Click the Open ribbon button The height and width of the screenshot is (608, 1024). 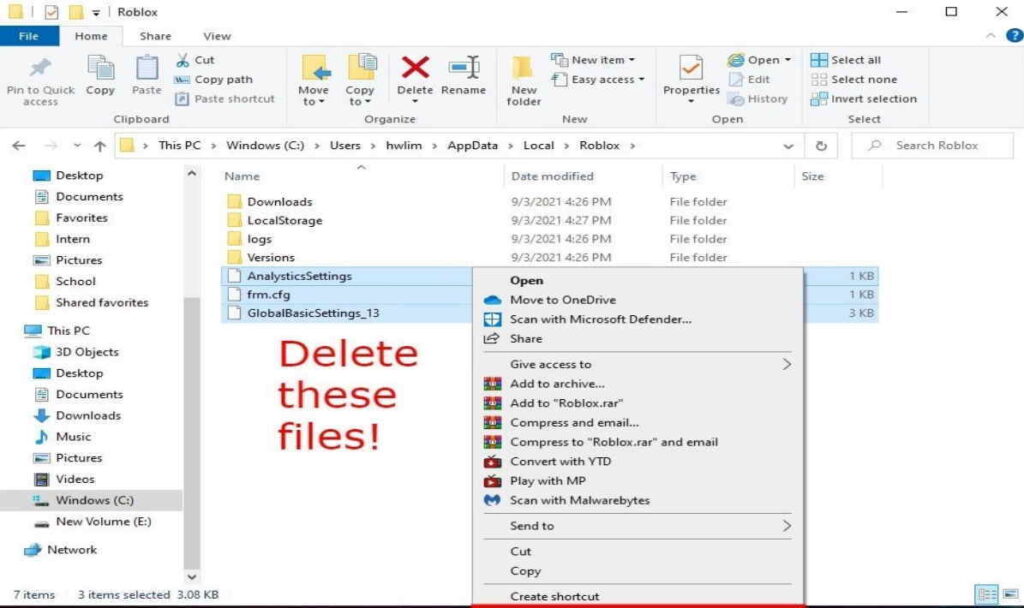point(759,60)
